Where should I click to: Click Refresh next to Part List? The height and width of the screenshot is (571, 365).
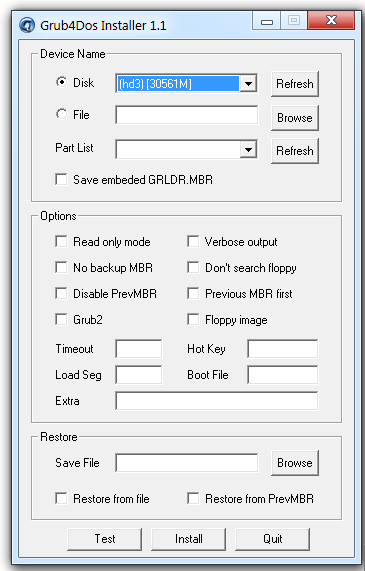point(295,150)
